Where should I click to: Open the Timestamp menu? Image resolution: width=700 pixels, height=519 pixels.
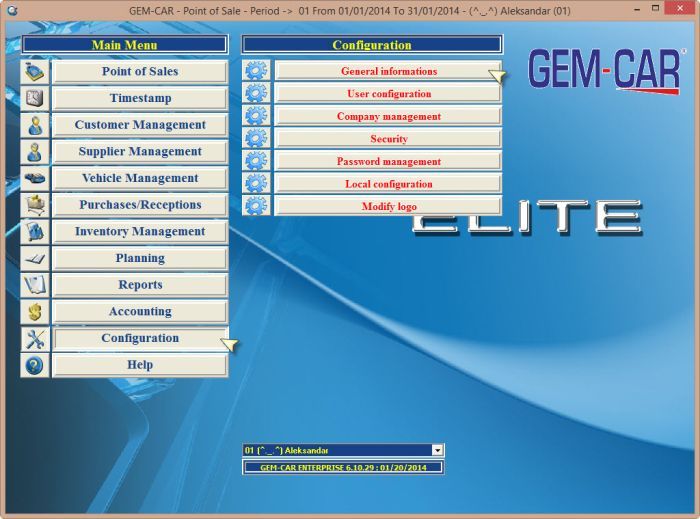(x=140, y=98)
